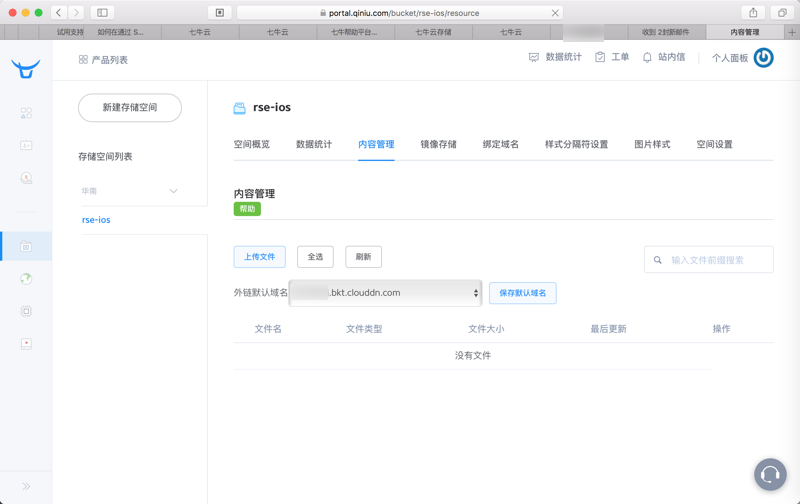The height and width of the screenshot is (504, 800).
Task: Open the sidebar product overview shapes icon
Action: point(26,113)
